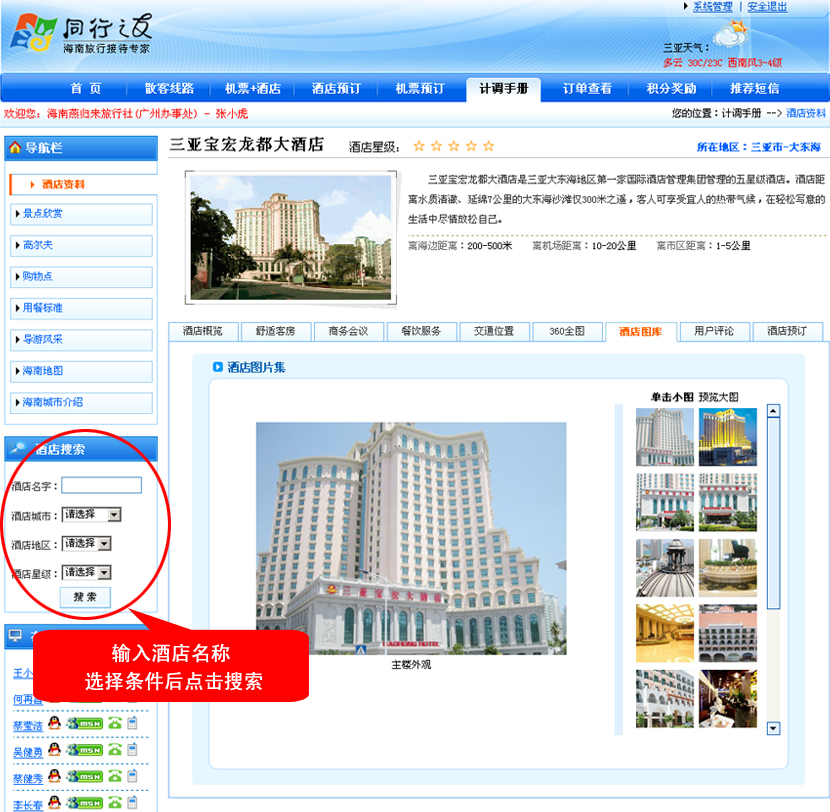Click QQ penguin icon for 蔡健秀
Screen dimensions: 830x812
click(54, 775)
